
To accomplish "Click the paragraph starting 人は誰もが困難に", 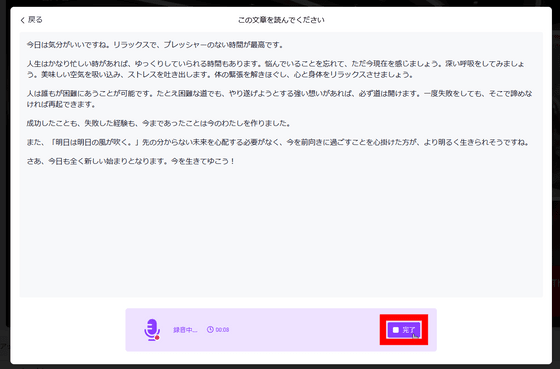I will [279, 99].
